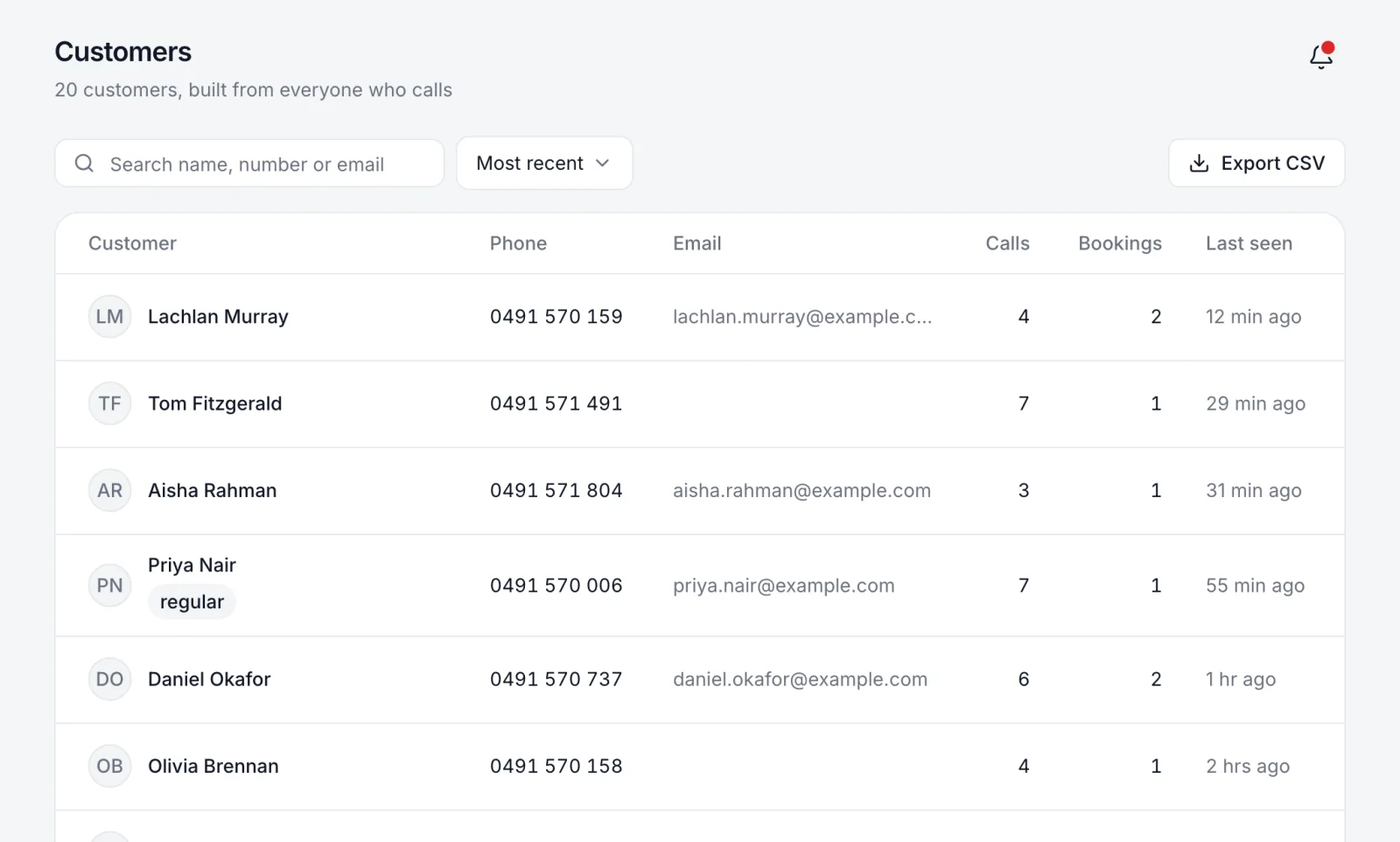Click the truncated lachlan.murray email address
Screen dimensions: 1400x842
(802, 317)
